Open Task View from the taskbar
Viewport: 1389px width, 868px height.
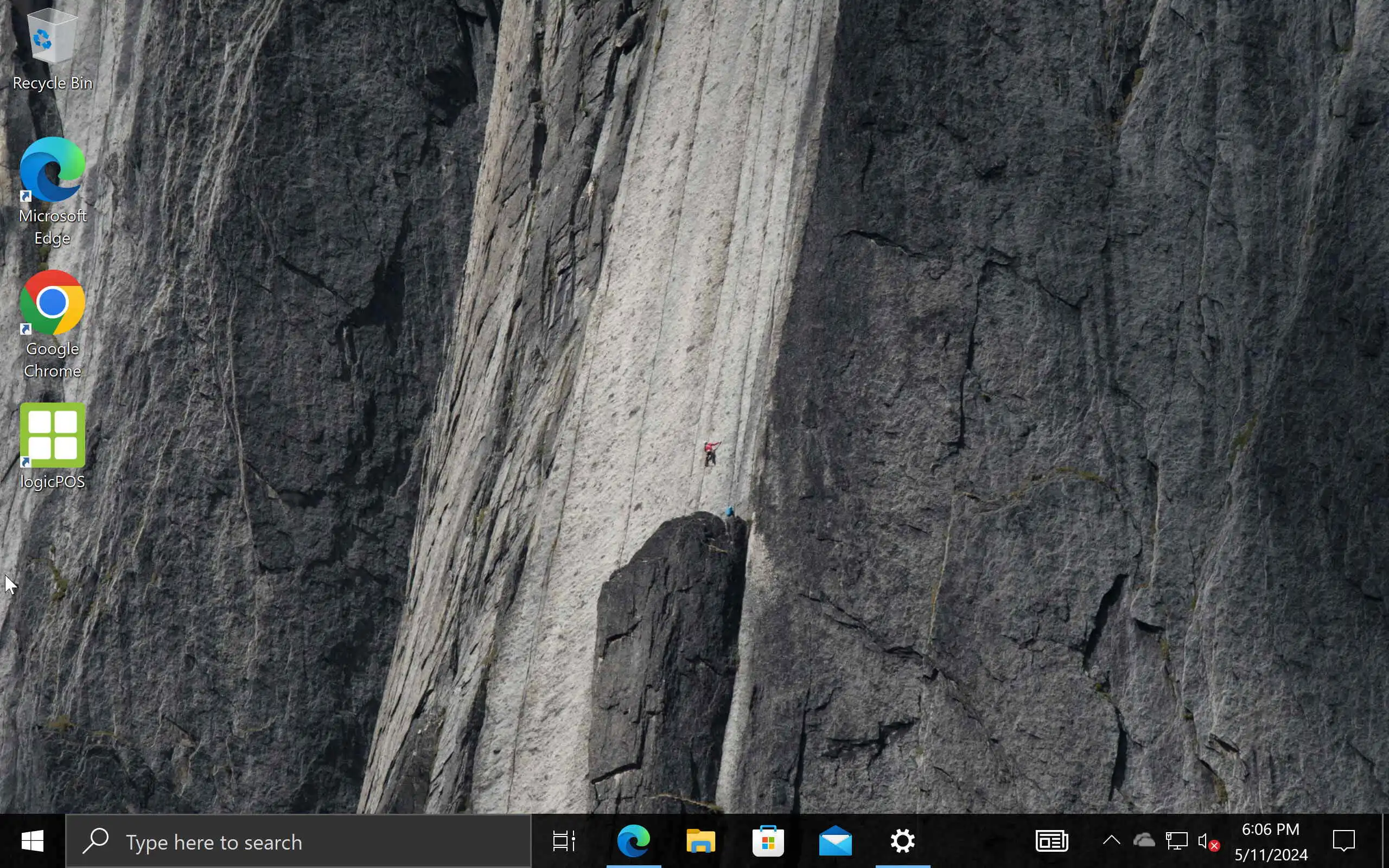564,841
